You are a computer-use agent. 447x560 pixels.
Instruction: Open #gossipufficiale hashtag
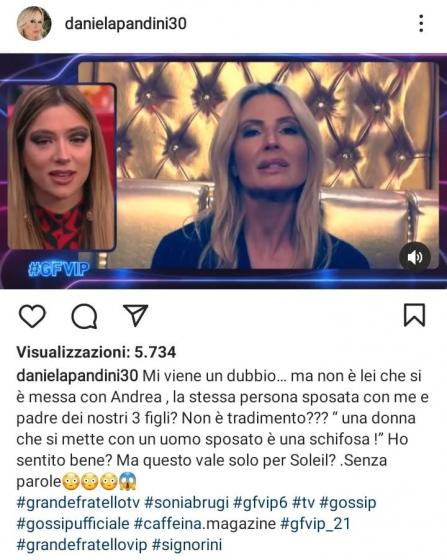(73, 524)
